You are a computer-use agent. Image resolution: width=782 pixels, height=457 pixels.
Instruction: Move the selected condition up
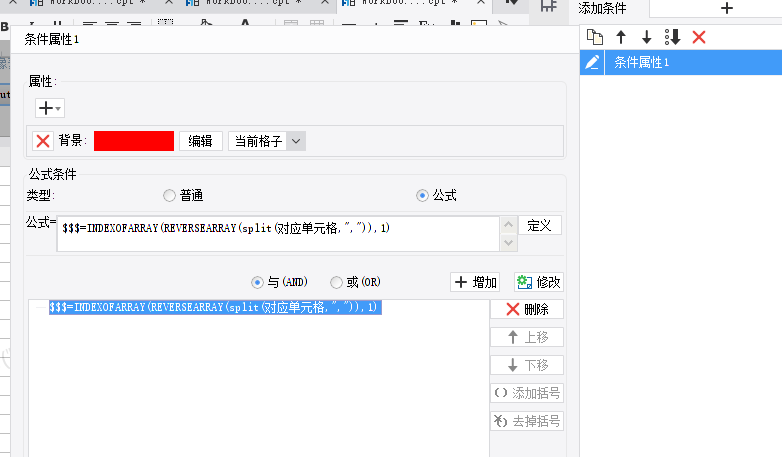[x=621, y=37]
